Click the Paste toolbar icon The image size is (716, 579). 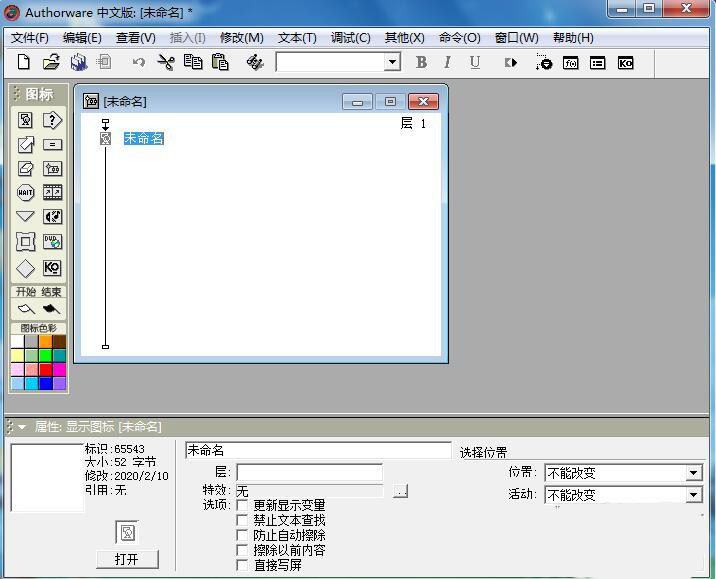coord(220,62)
